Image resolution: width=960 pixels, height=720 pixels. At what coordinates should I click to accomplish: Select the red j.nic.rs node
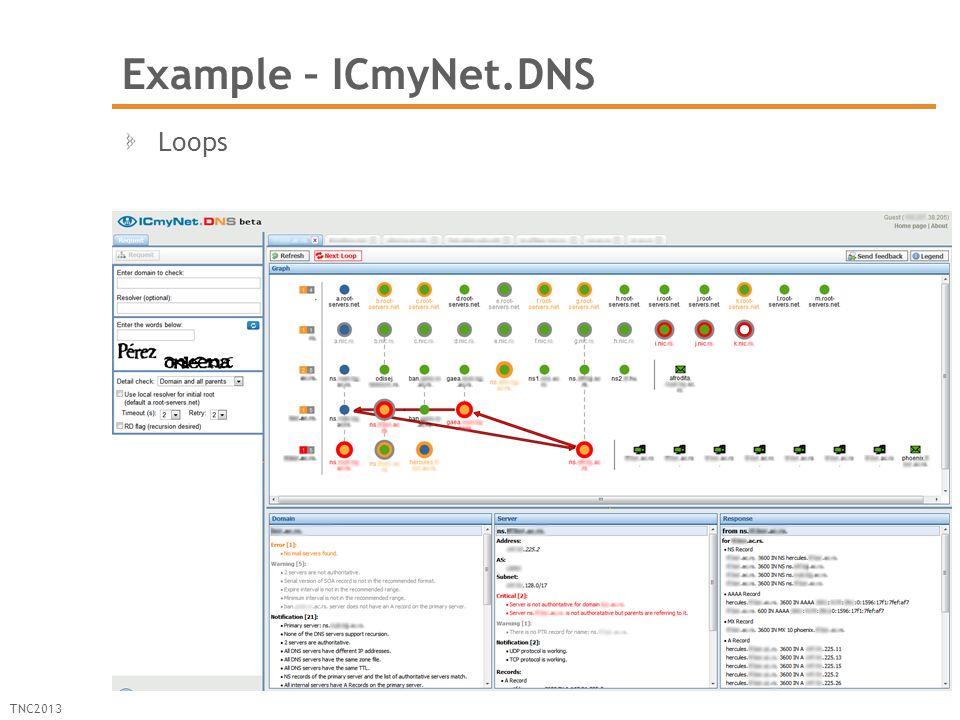coord(704,329)
